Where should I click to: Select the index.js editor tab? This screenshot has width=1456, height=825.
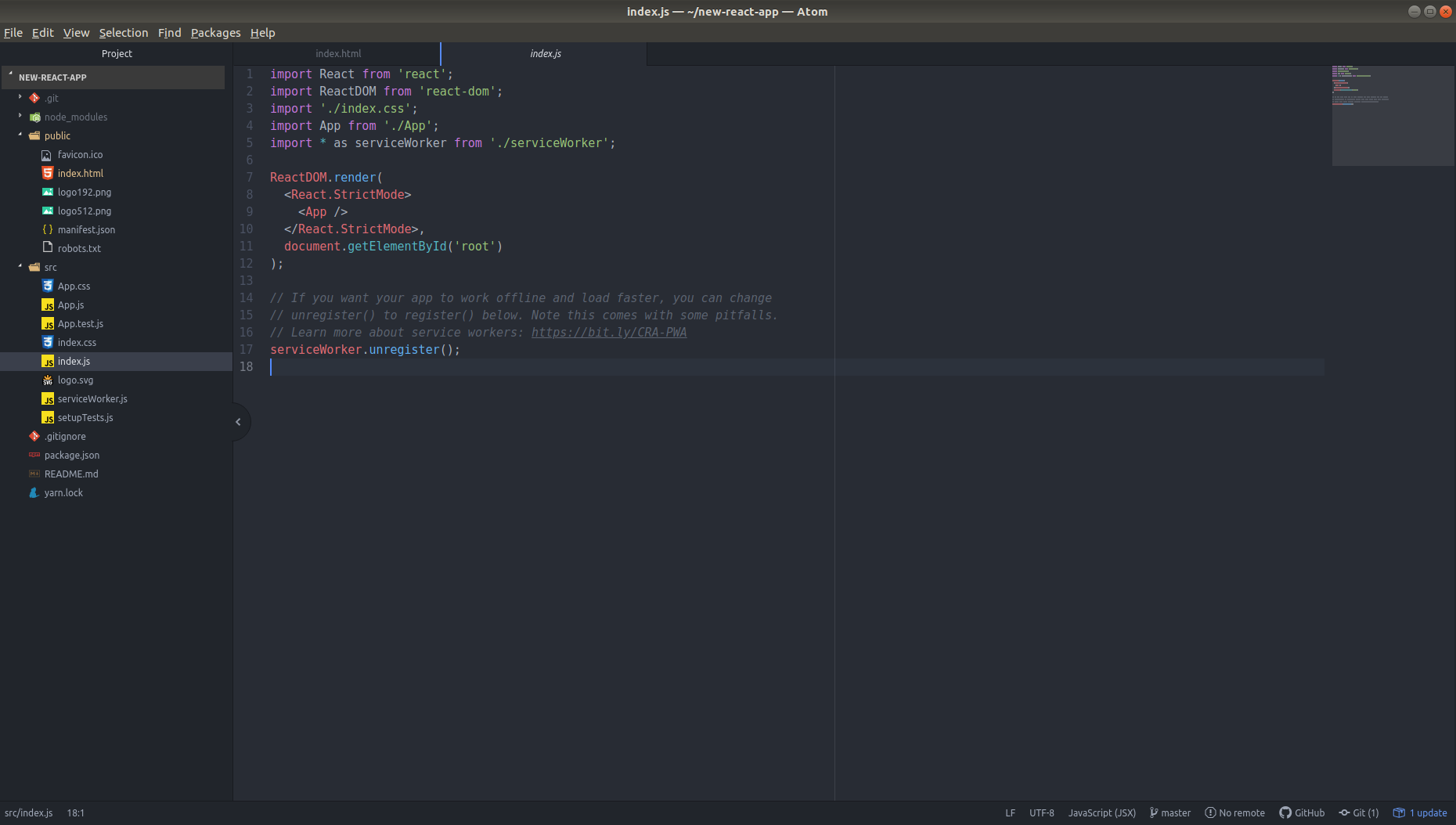[x=545, y=53]
